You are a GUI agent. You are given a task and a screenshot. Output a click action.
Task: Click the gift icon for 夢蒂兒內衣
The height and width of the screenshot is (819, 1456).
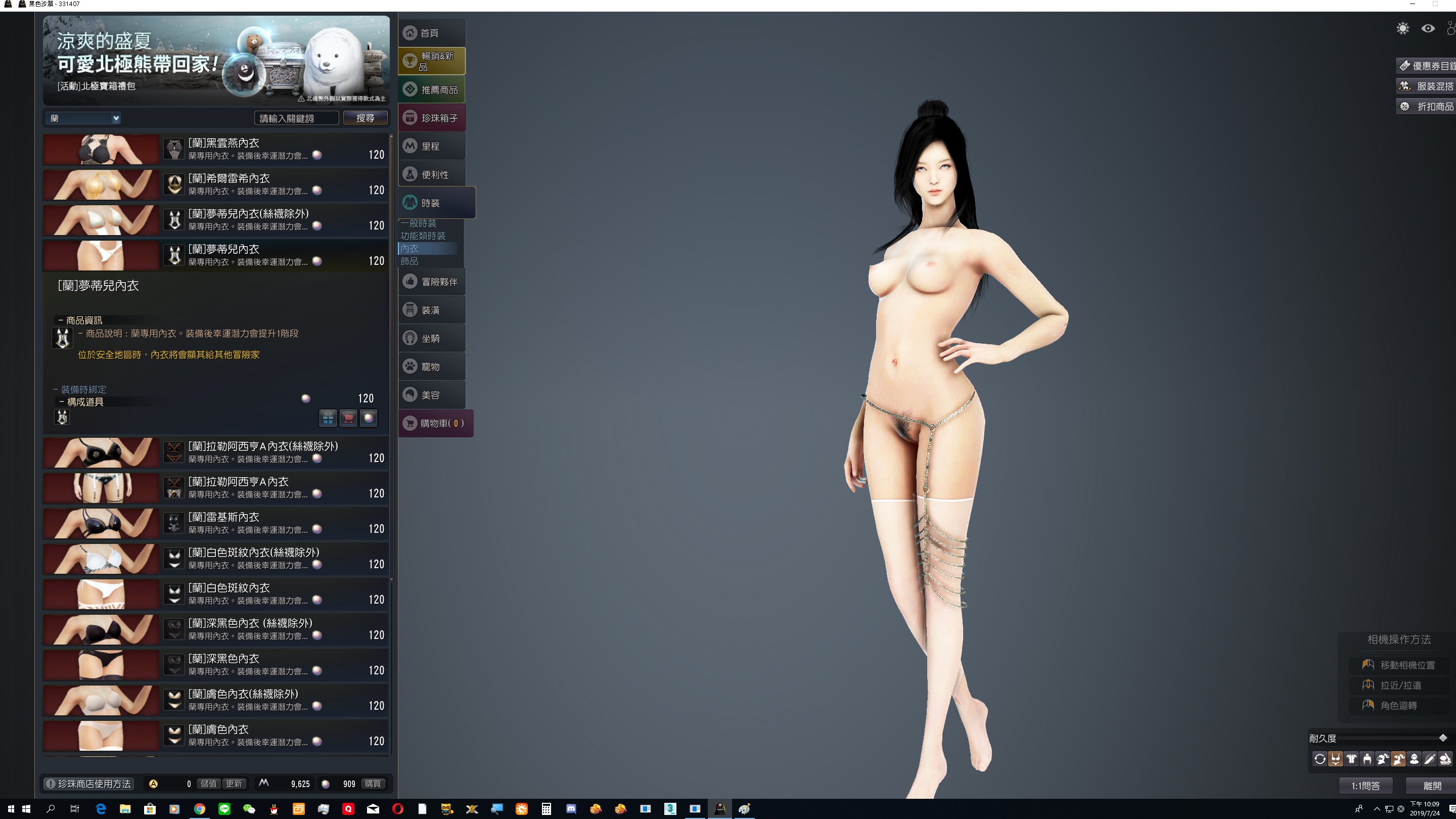(x=328, y=418)
